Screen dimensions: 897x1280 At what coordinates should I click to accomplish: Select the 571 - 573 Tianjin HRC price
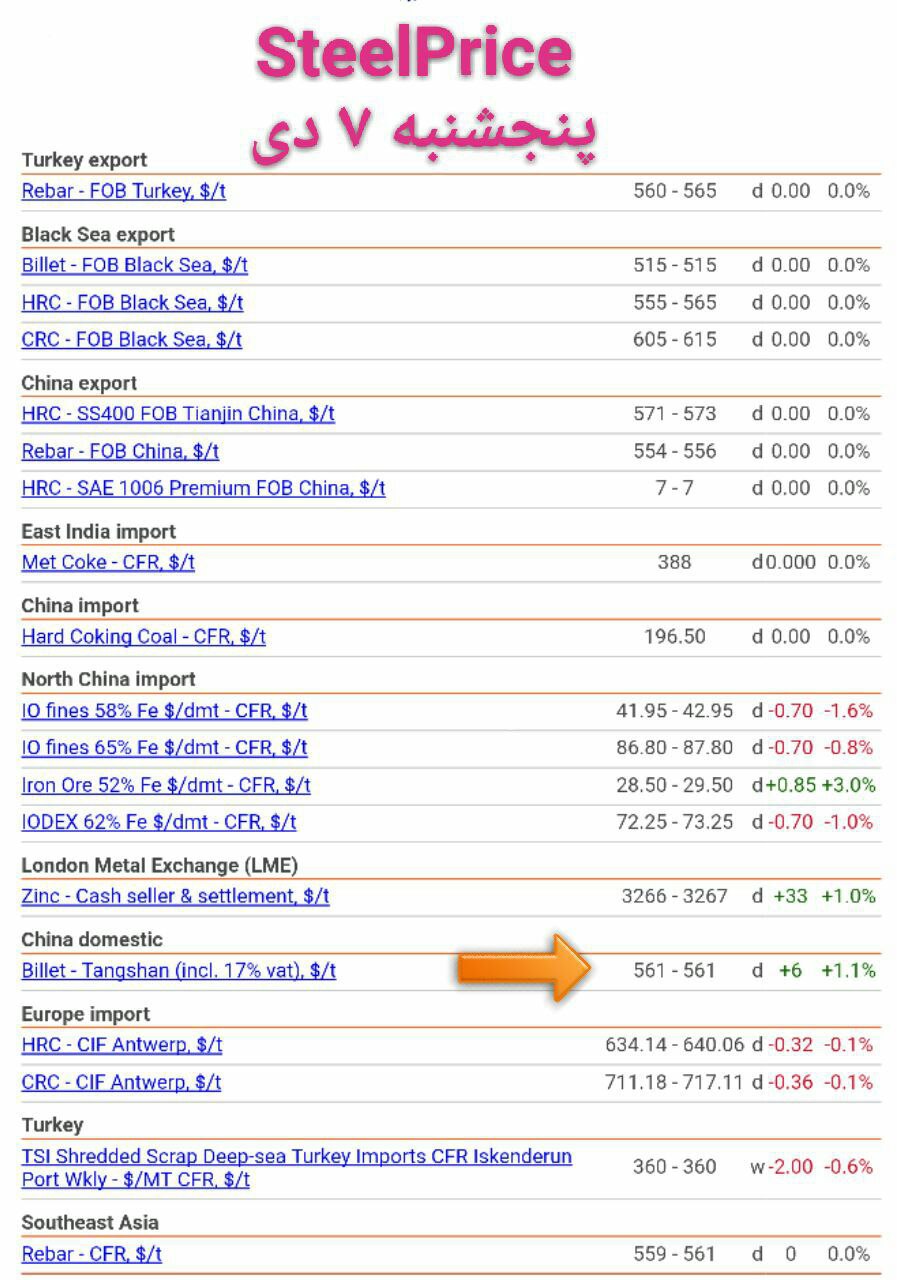(675, 413)
